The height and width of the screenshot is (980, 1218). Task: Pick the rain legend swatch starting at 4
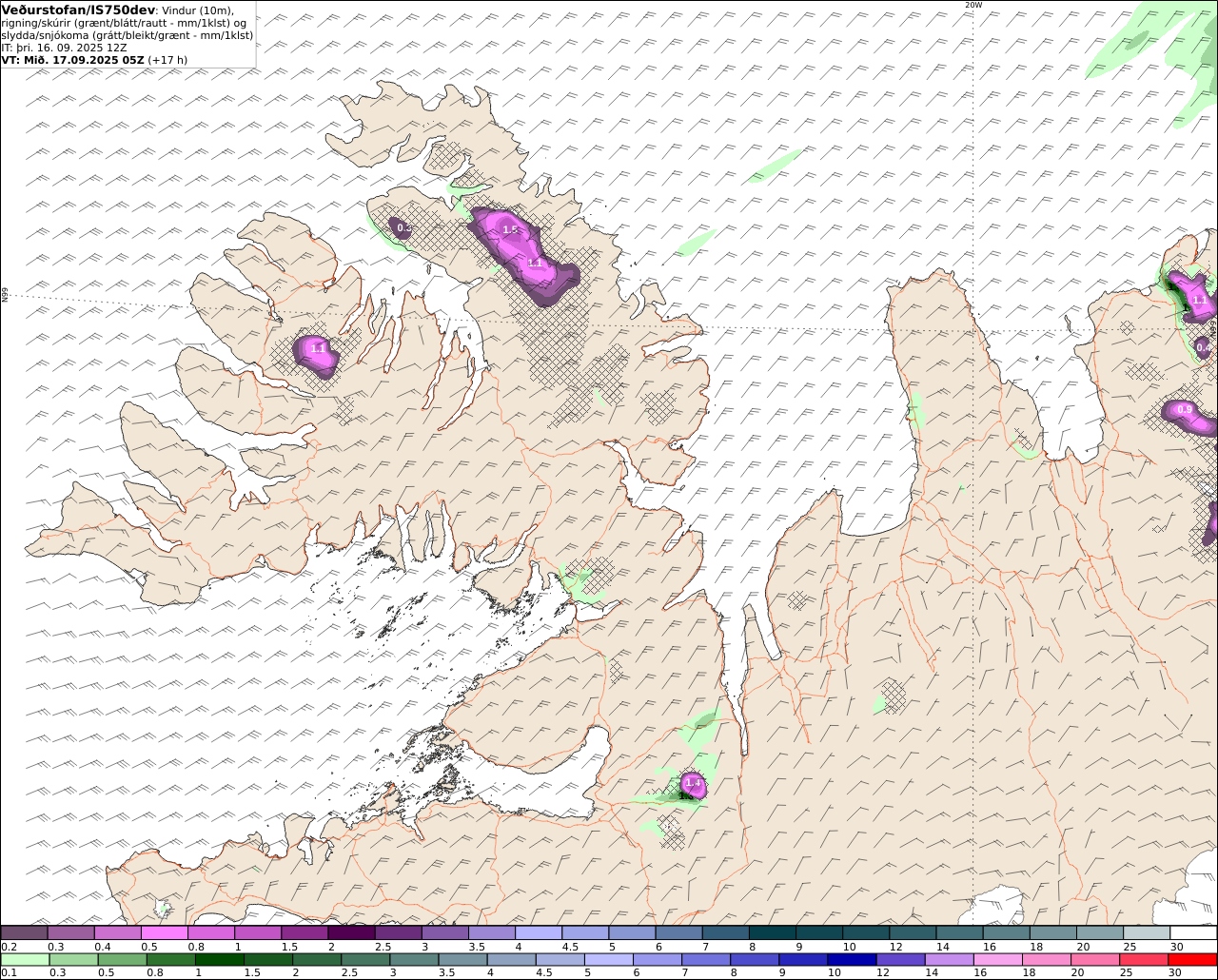[511, 960]
